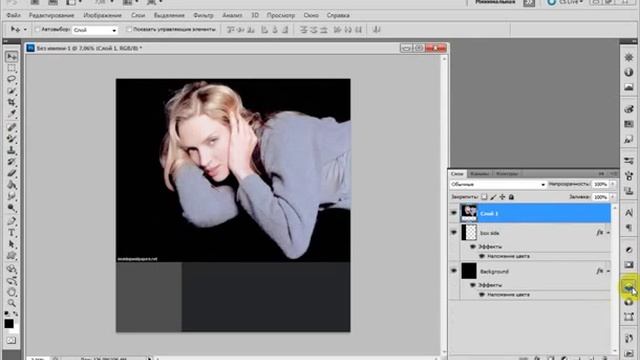Select the Quick Selection tool

click(11, 91)
